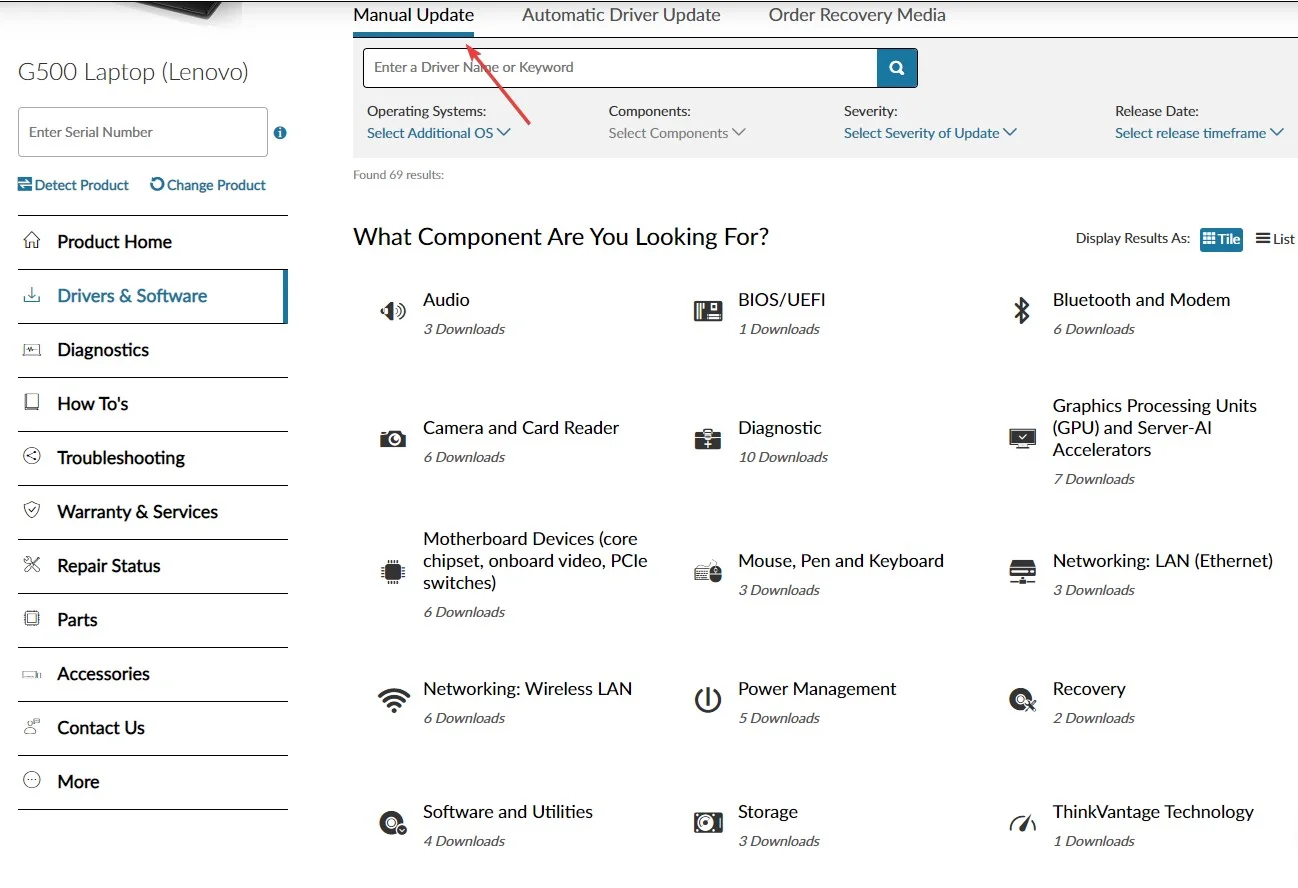Switch to Automatic Driver Update tab
The image size is (1298, 888).
[621, 16]
